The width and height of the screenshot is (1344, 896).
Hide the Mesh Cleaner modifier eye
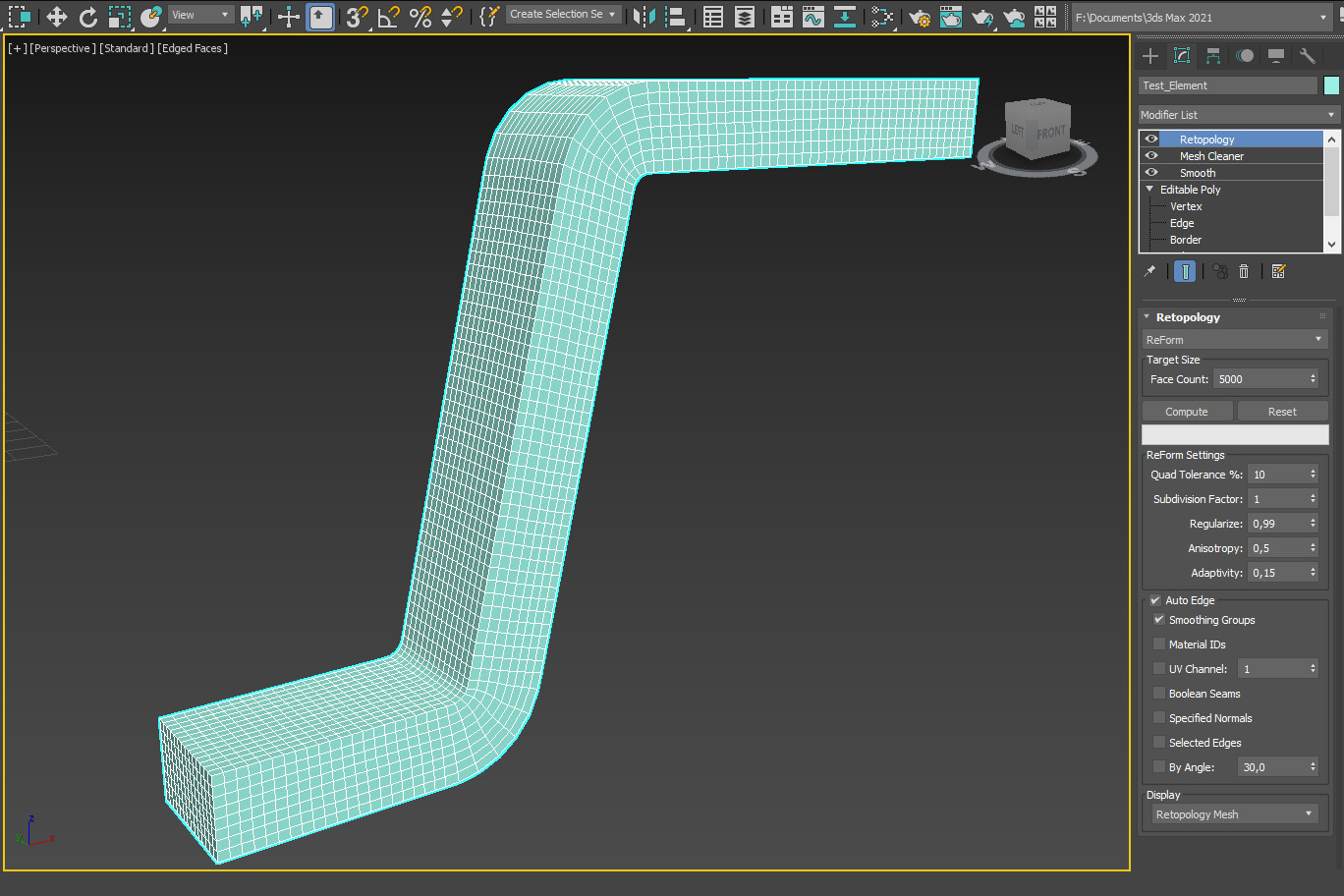1151,156
